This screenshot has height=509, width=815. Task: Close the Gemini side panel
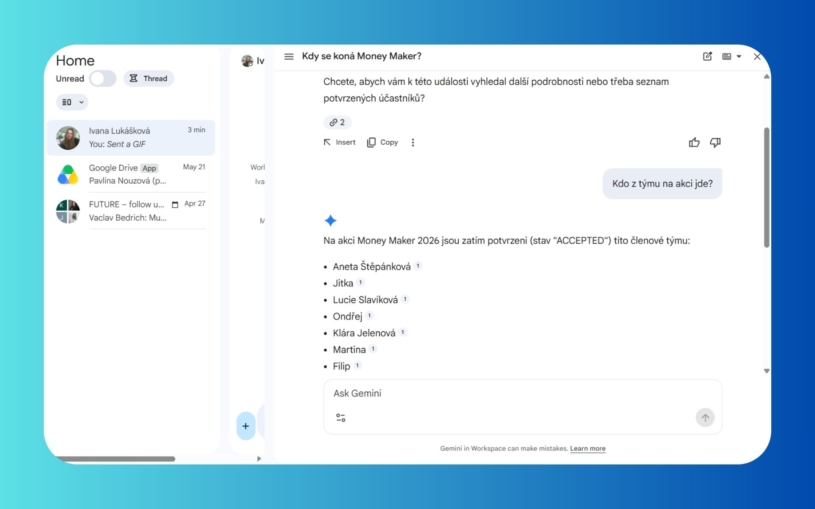[x=757, y=56]
